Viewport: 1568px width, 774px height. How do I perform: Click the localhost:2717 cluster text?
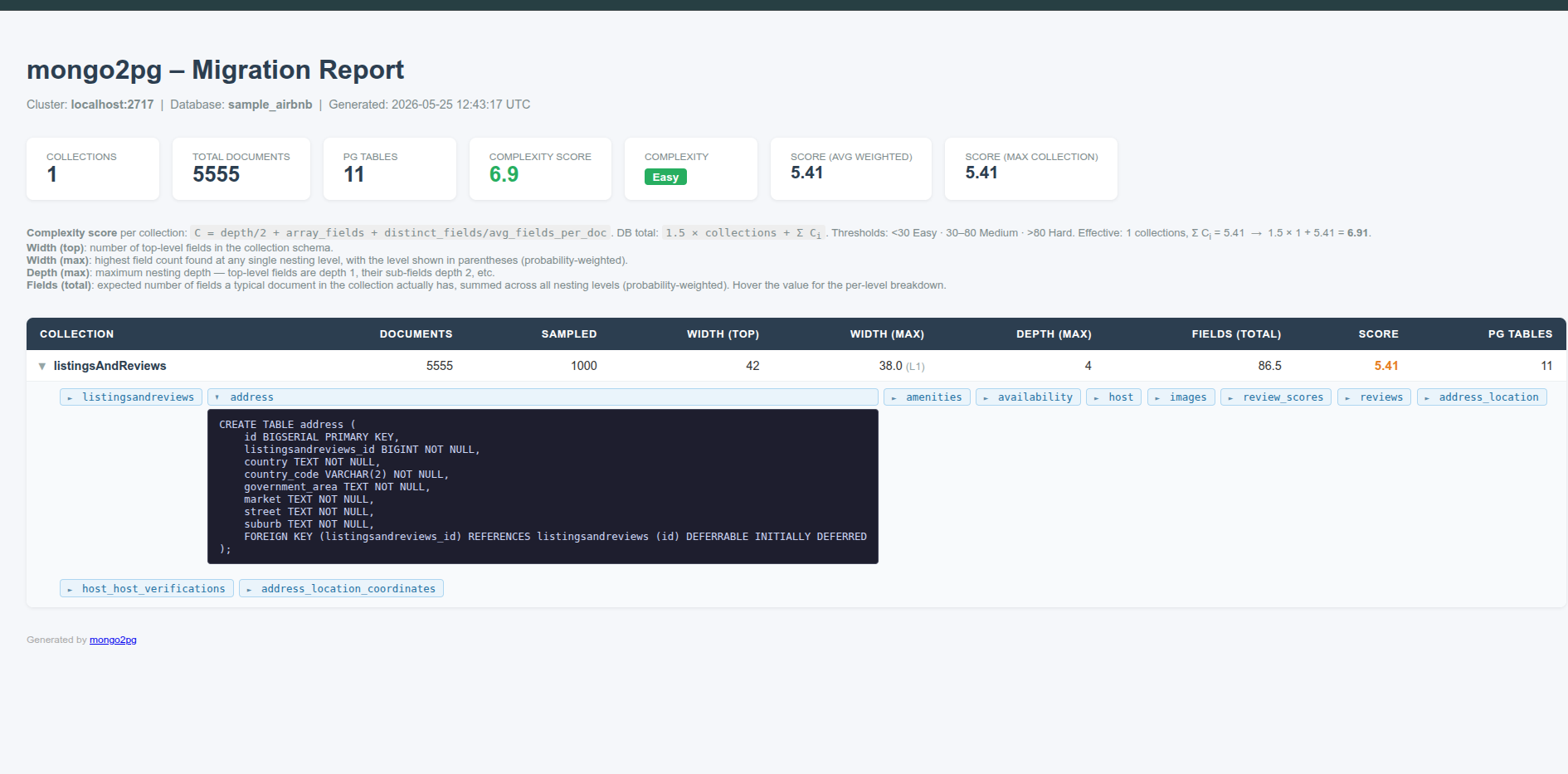click(x=112, y=105)
